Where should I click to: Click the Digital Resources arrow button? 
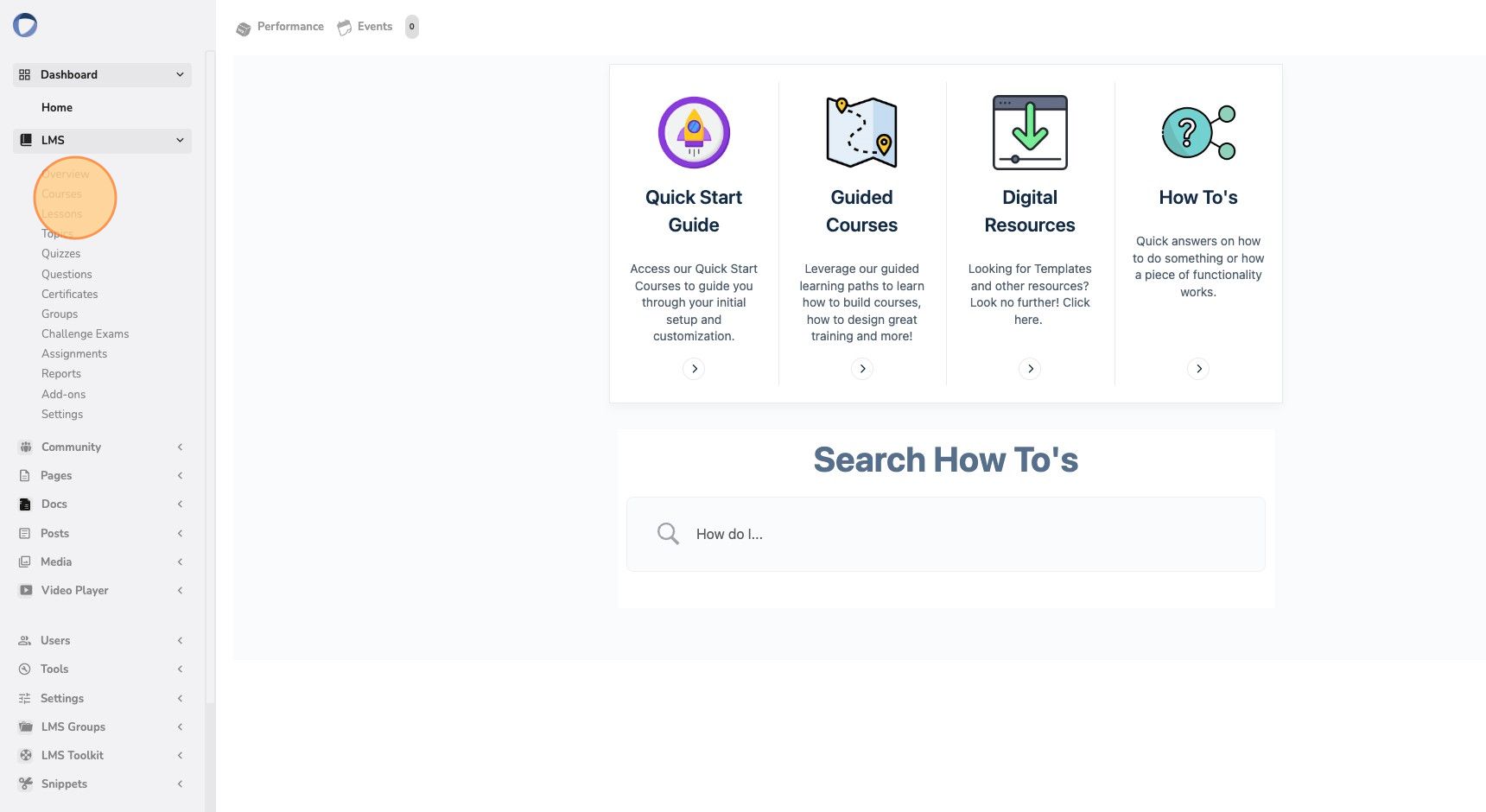coord(1030,369)
